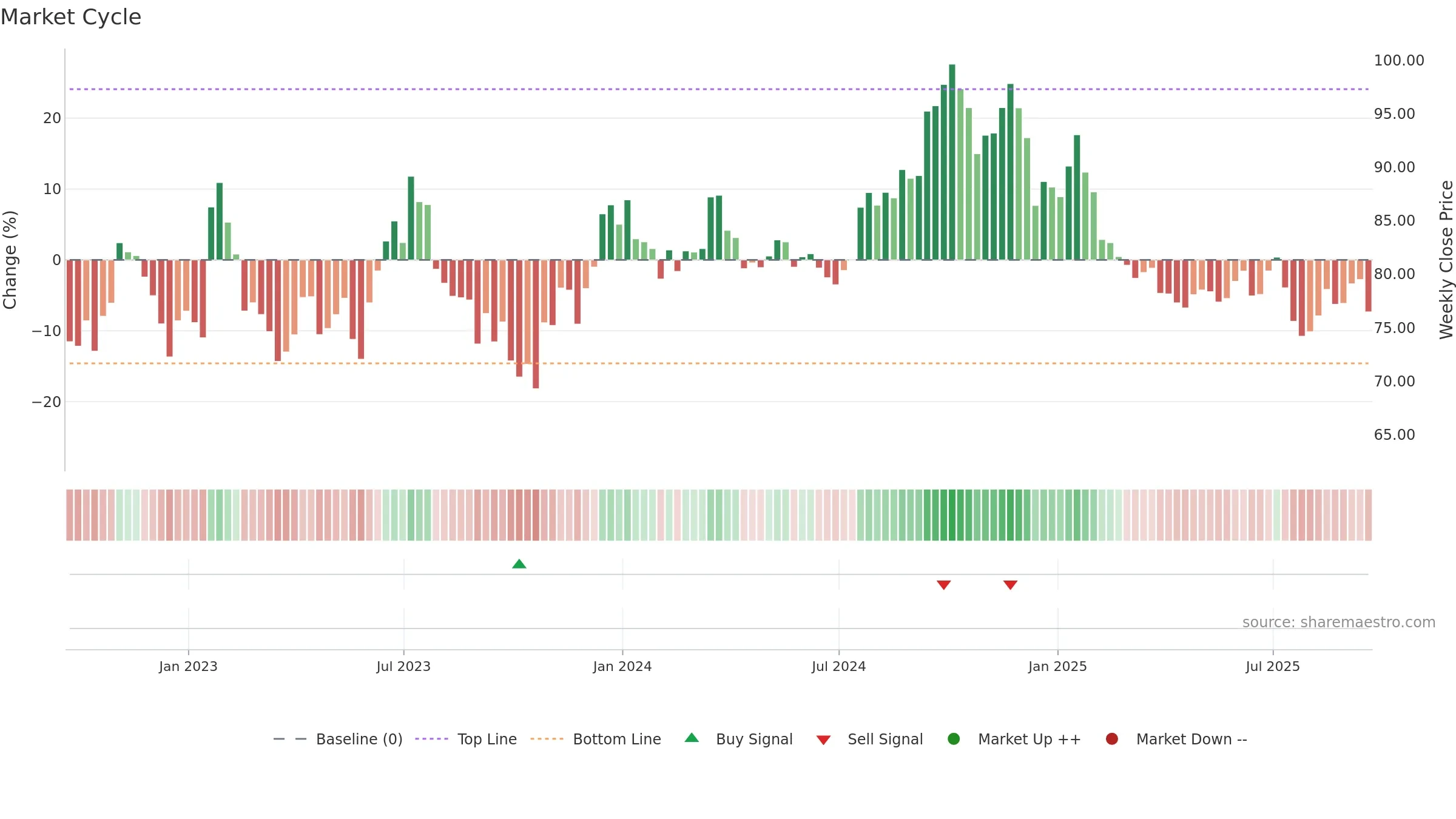Toggle the Buy Signal legend entry
This screenshot has width=1456, height=819.
(738, 740)
